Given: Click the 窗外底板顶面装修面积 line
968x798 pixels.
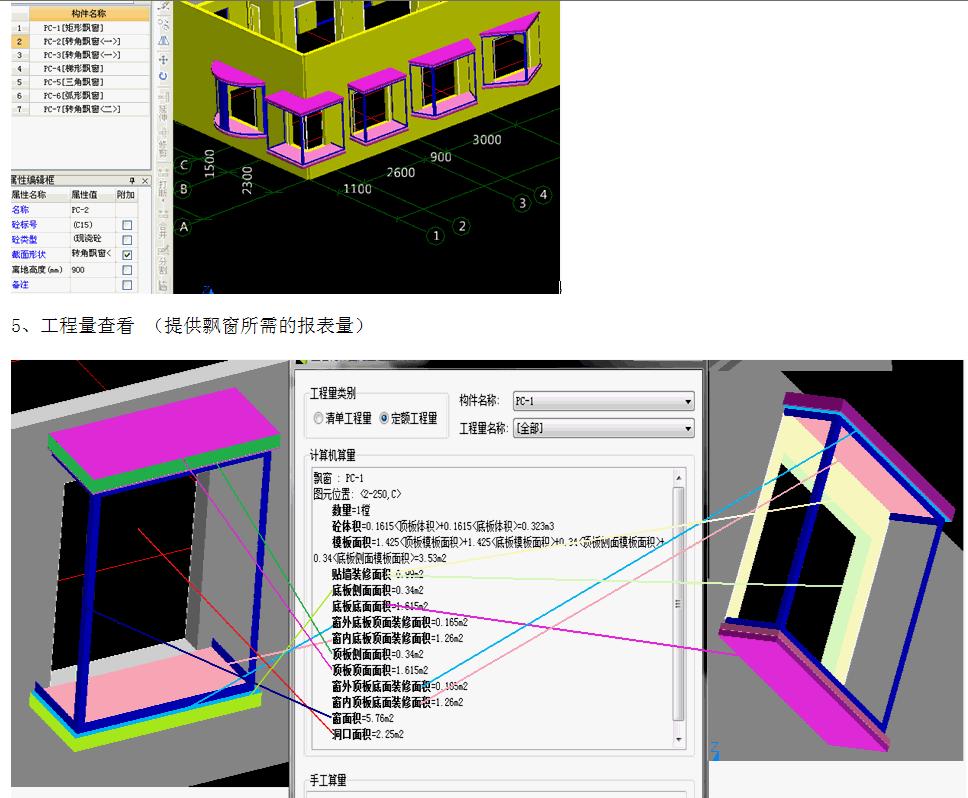Looking at the screenshot, I should (399, 622).
